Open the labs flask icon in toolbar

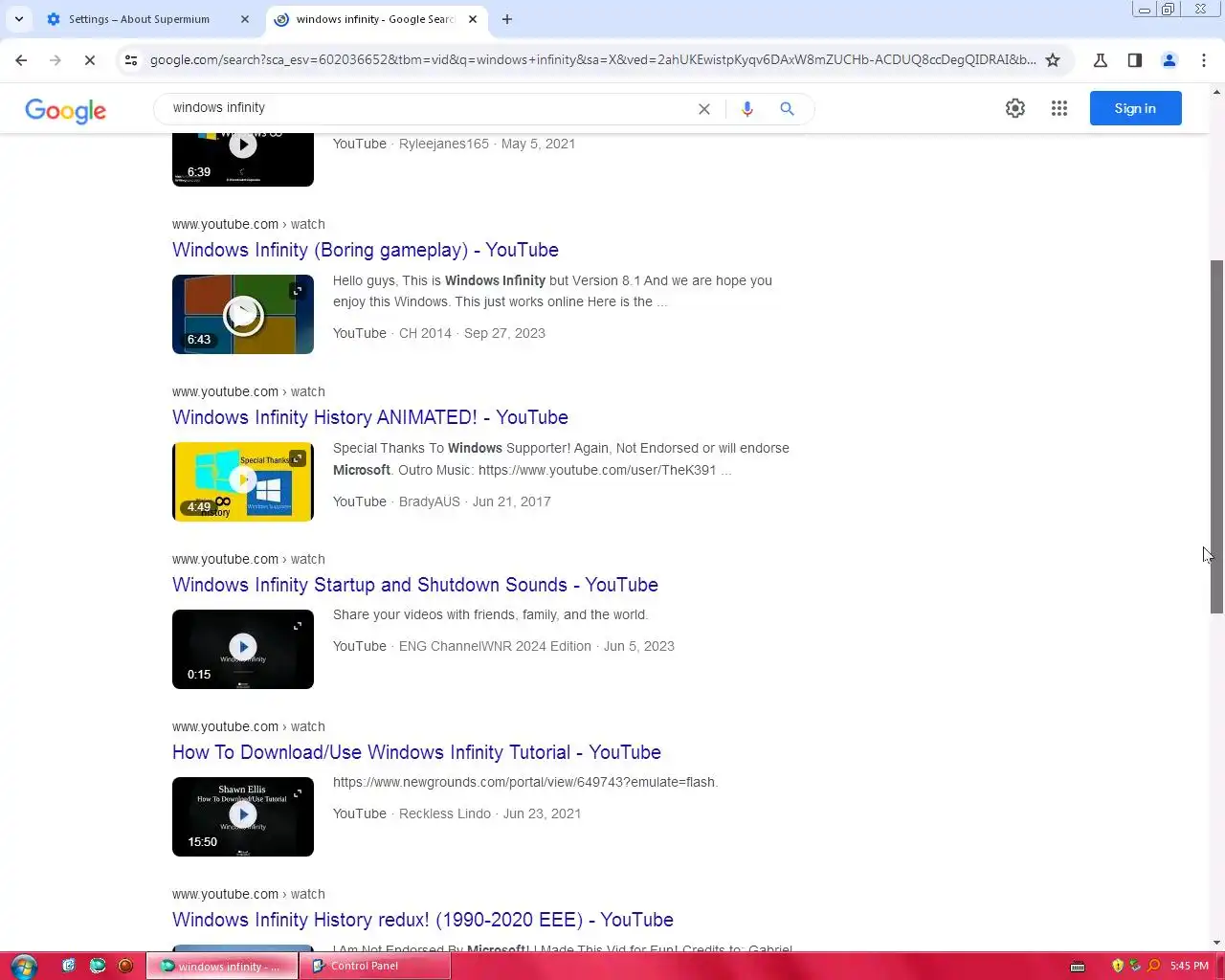[1101, 60]
